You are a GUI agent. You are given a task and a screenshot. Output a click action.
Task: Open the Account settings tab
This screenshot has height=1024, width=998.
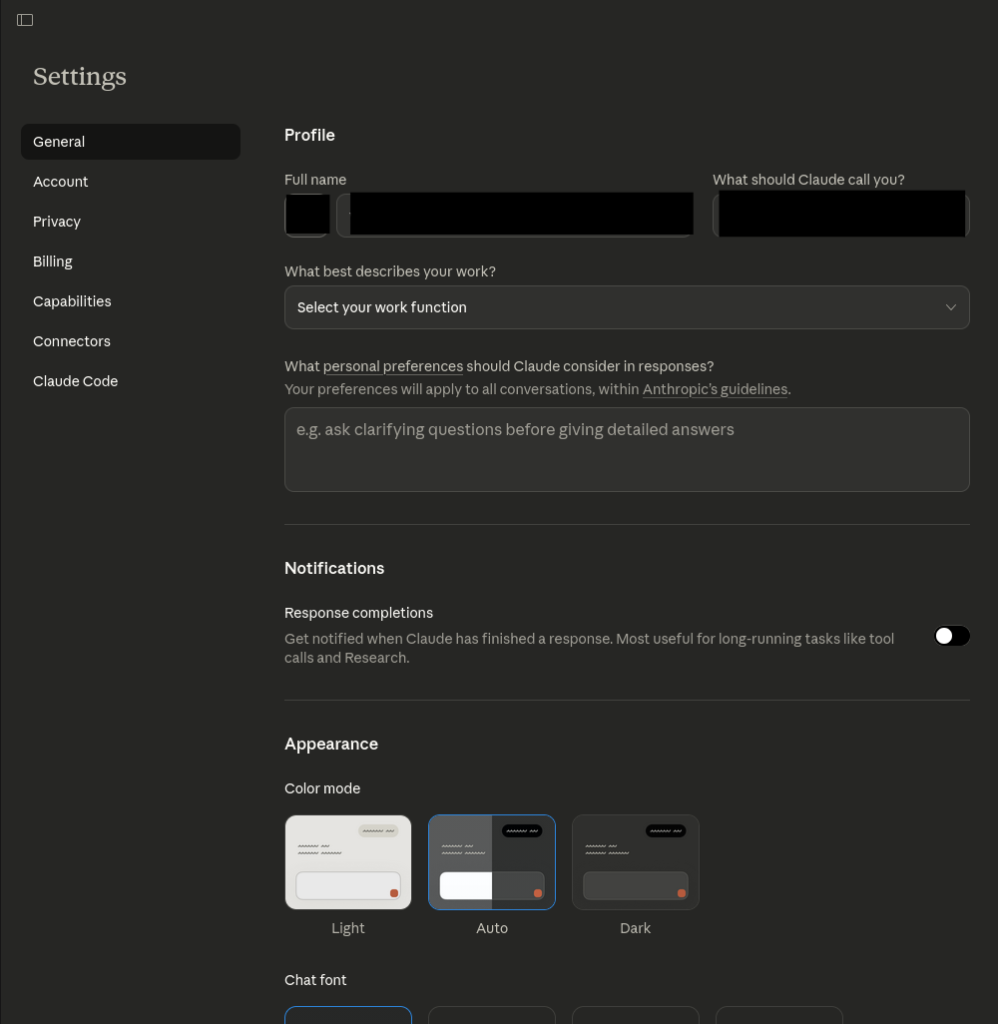pyautogui.click(x=61, y=182)
